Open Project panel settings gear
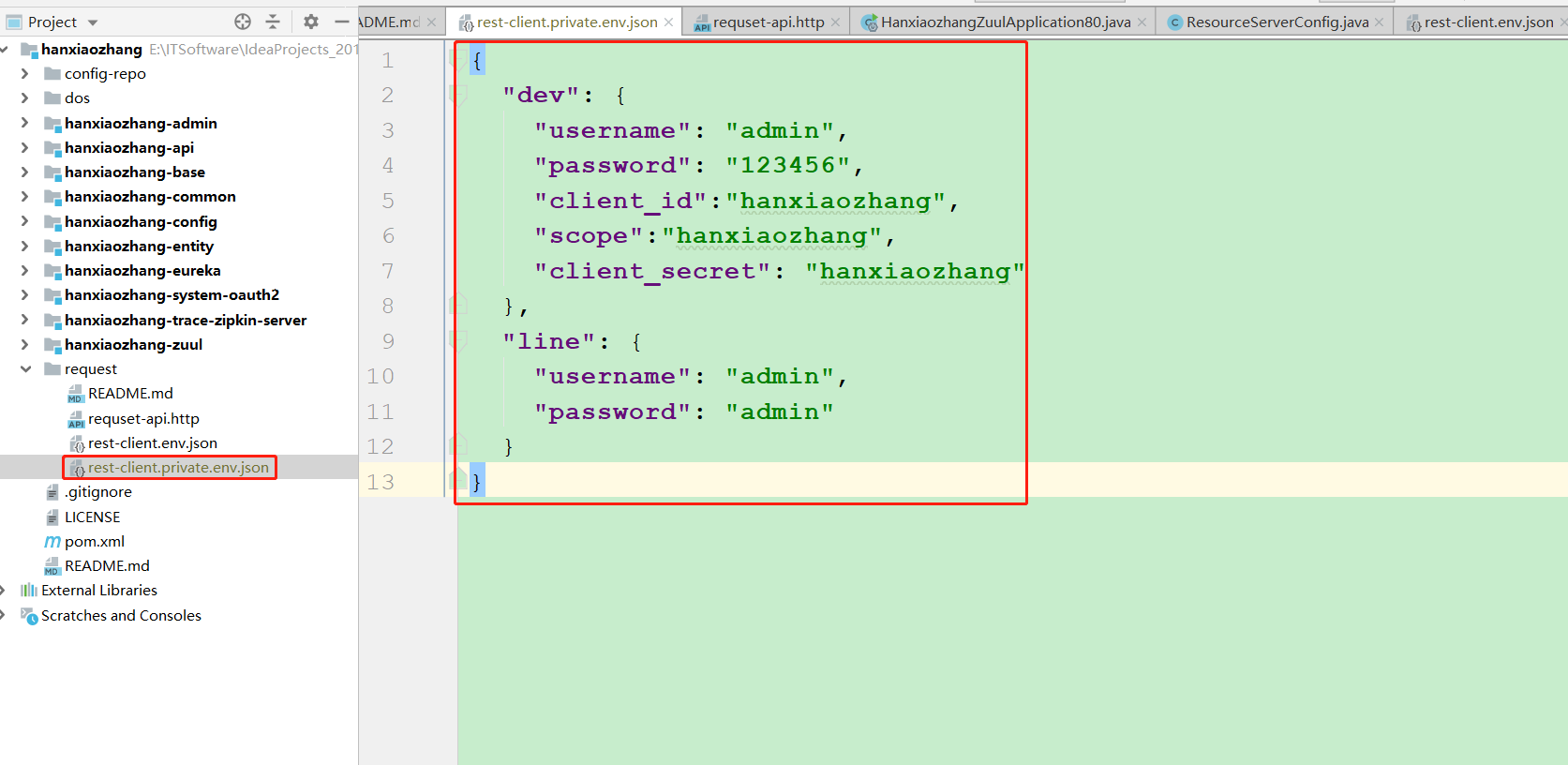 (x=311, y=22)
